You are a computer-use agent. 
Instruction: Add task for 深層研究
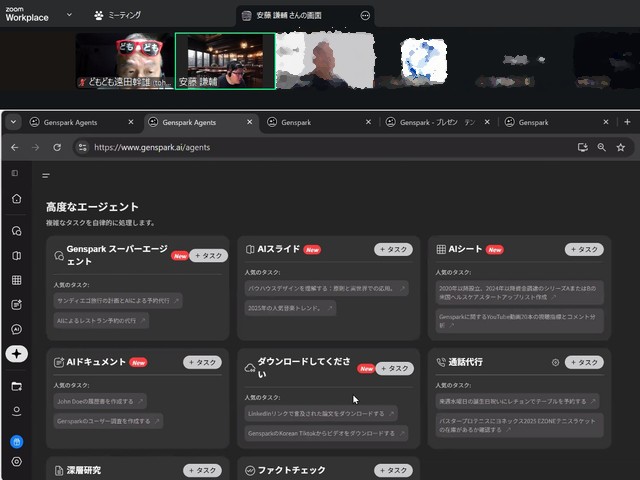[202, 470]
